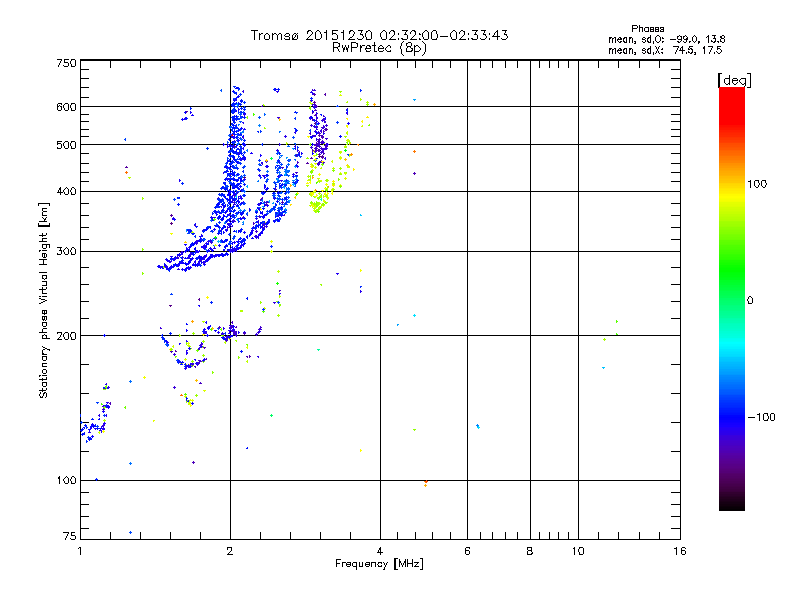This screenshot has height=600, width=800.
Task: Click y-axis tick label '400'
Action: click(66, 192)
